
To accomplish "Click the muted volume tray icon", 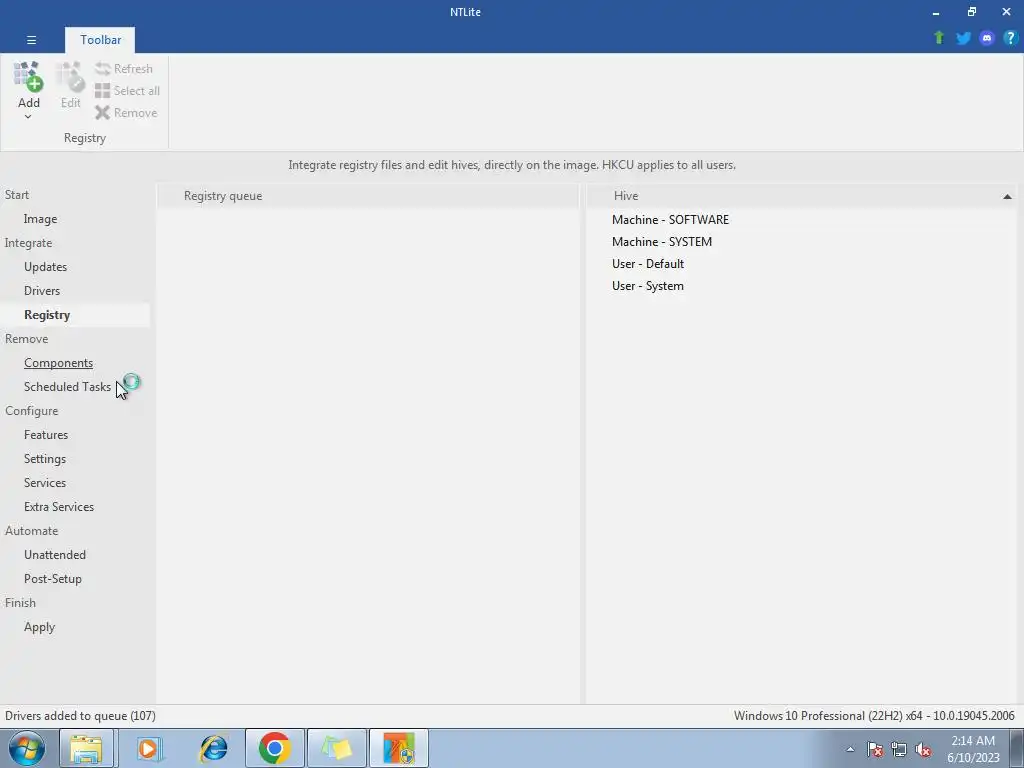I will point(923,749).
